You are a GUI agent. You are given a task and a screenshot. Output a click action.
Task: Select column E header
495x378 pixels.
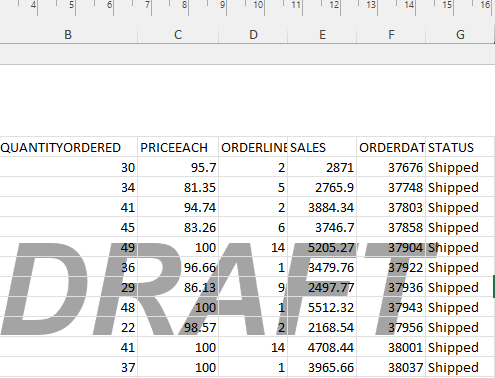322,35
